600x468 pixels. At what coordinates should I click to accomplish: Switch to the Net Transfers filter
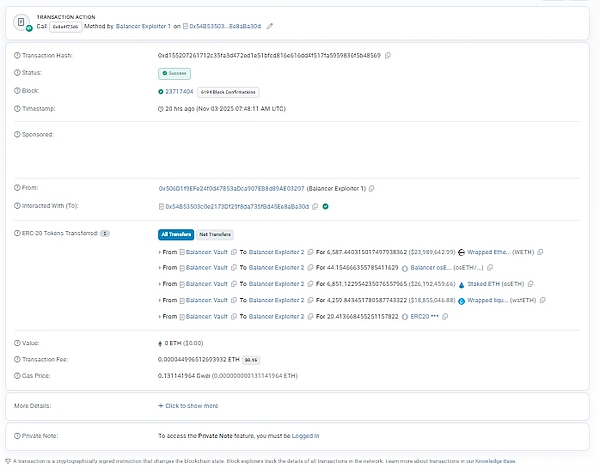213,234
